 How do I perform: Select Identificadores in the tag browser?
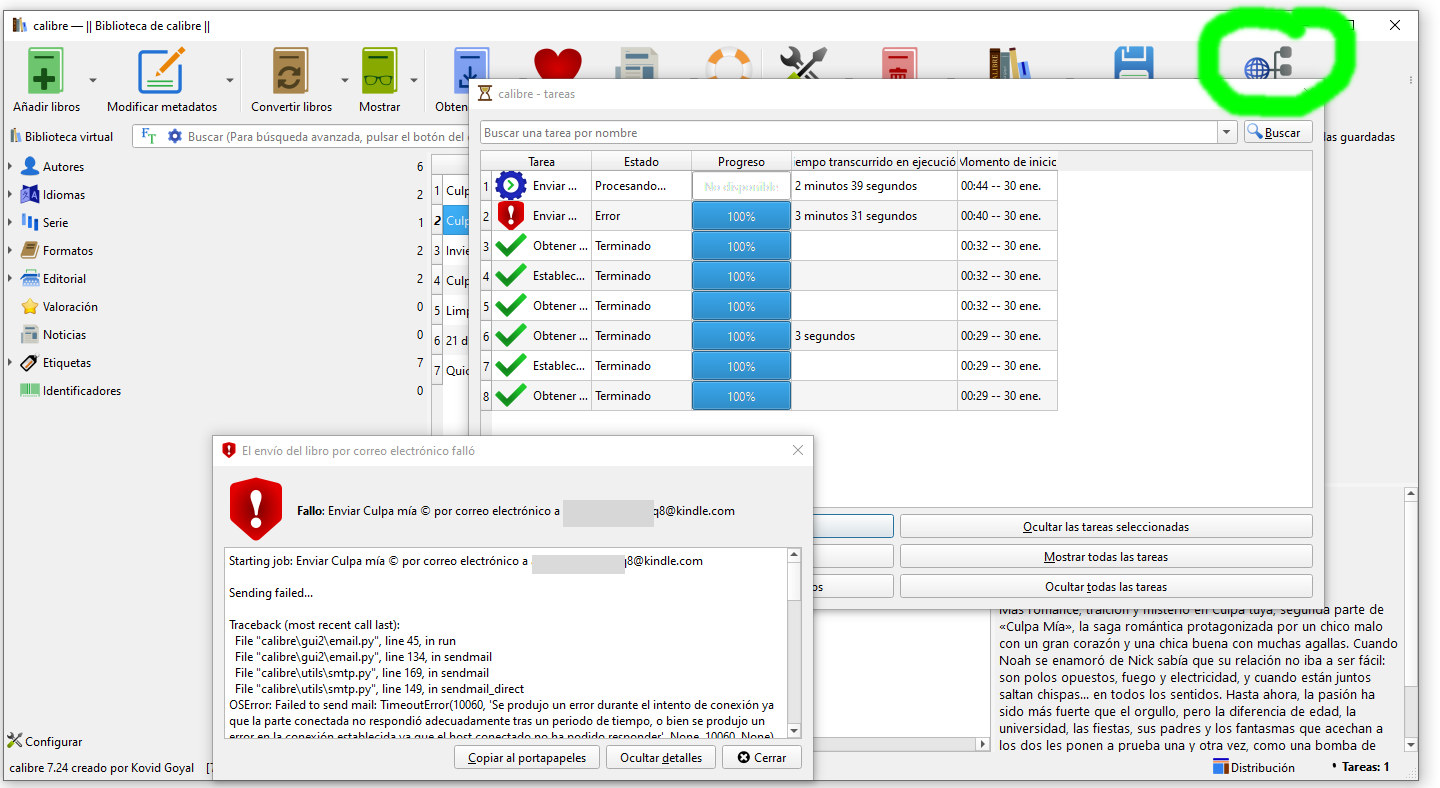pos(81,391)
